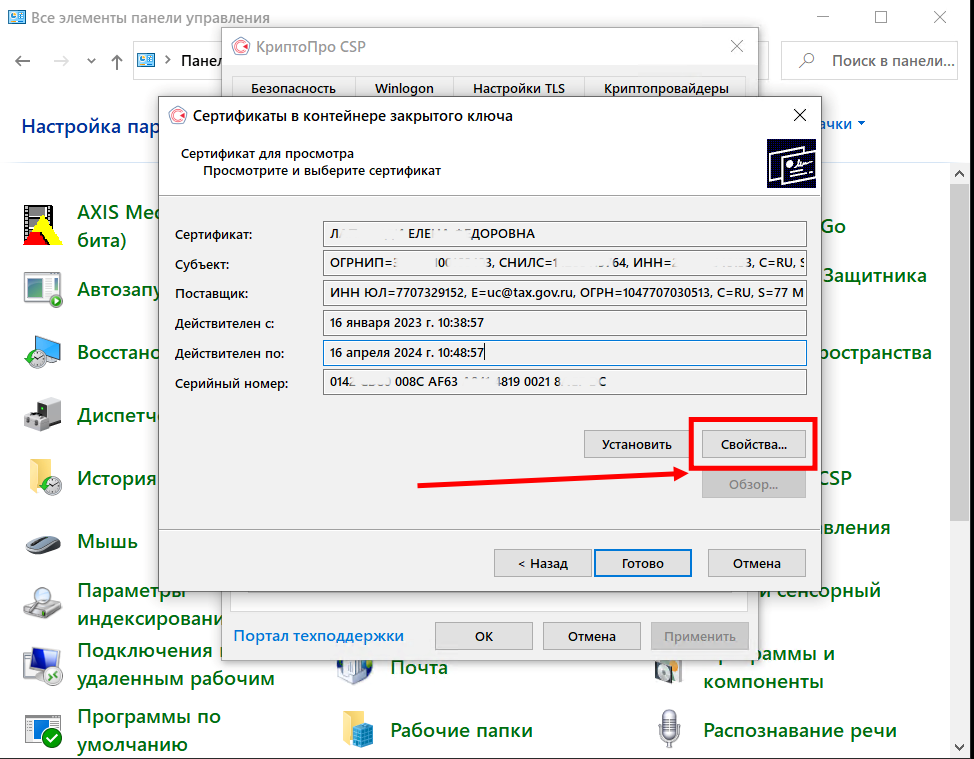Click the certificate picture in dialog header

[x=791, y=163]
